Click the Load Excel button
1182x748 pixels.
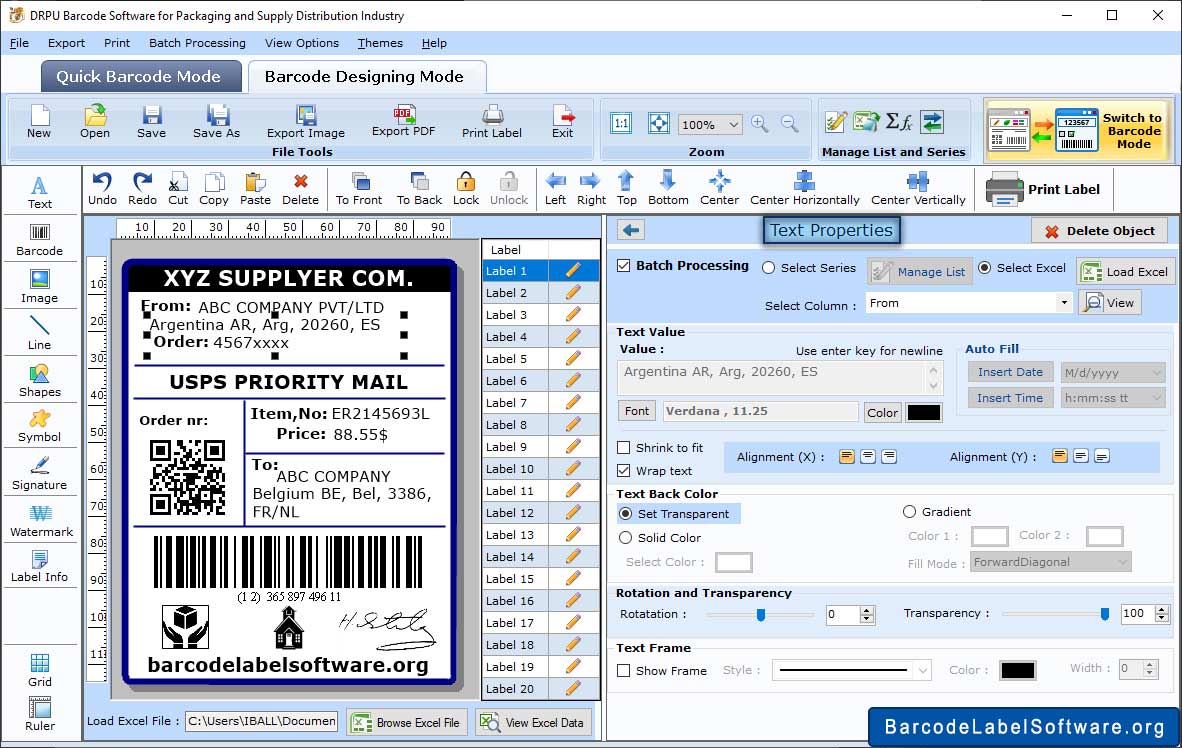(x=1125, y=271)
